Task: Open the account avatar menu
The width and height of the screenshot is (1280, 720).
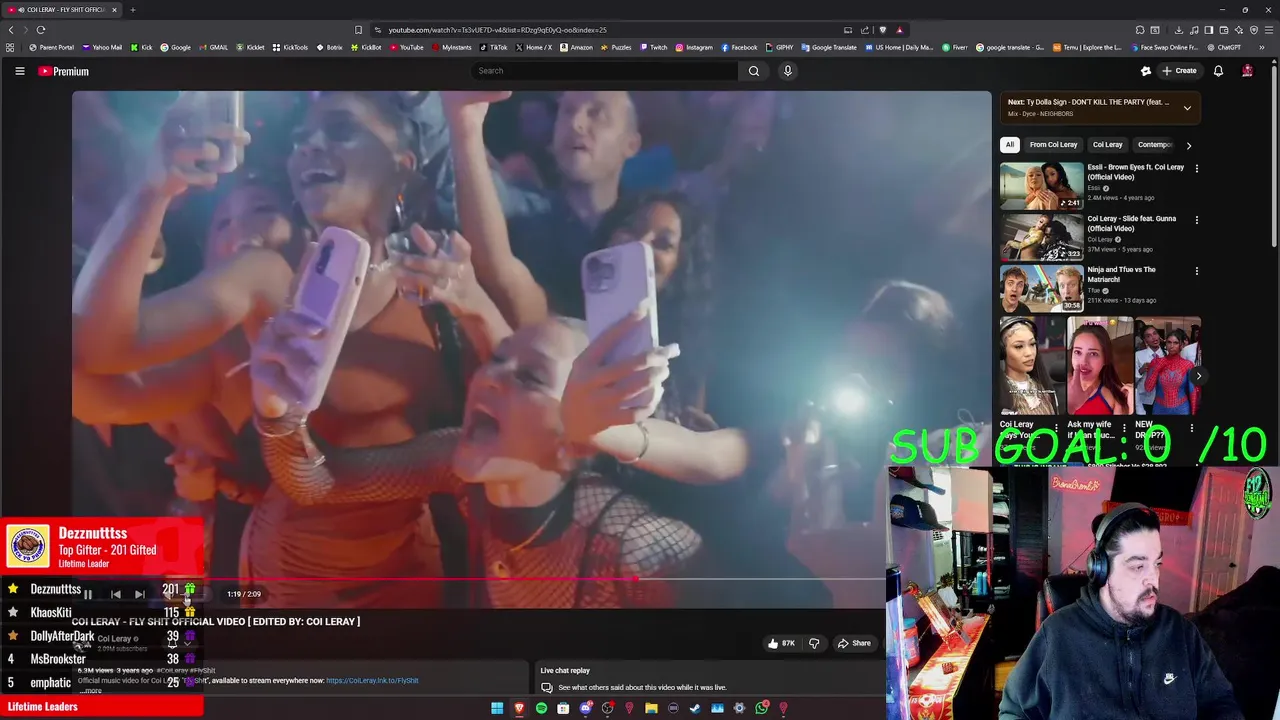Action: pos(1247,71)
